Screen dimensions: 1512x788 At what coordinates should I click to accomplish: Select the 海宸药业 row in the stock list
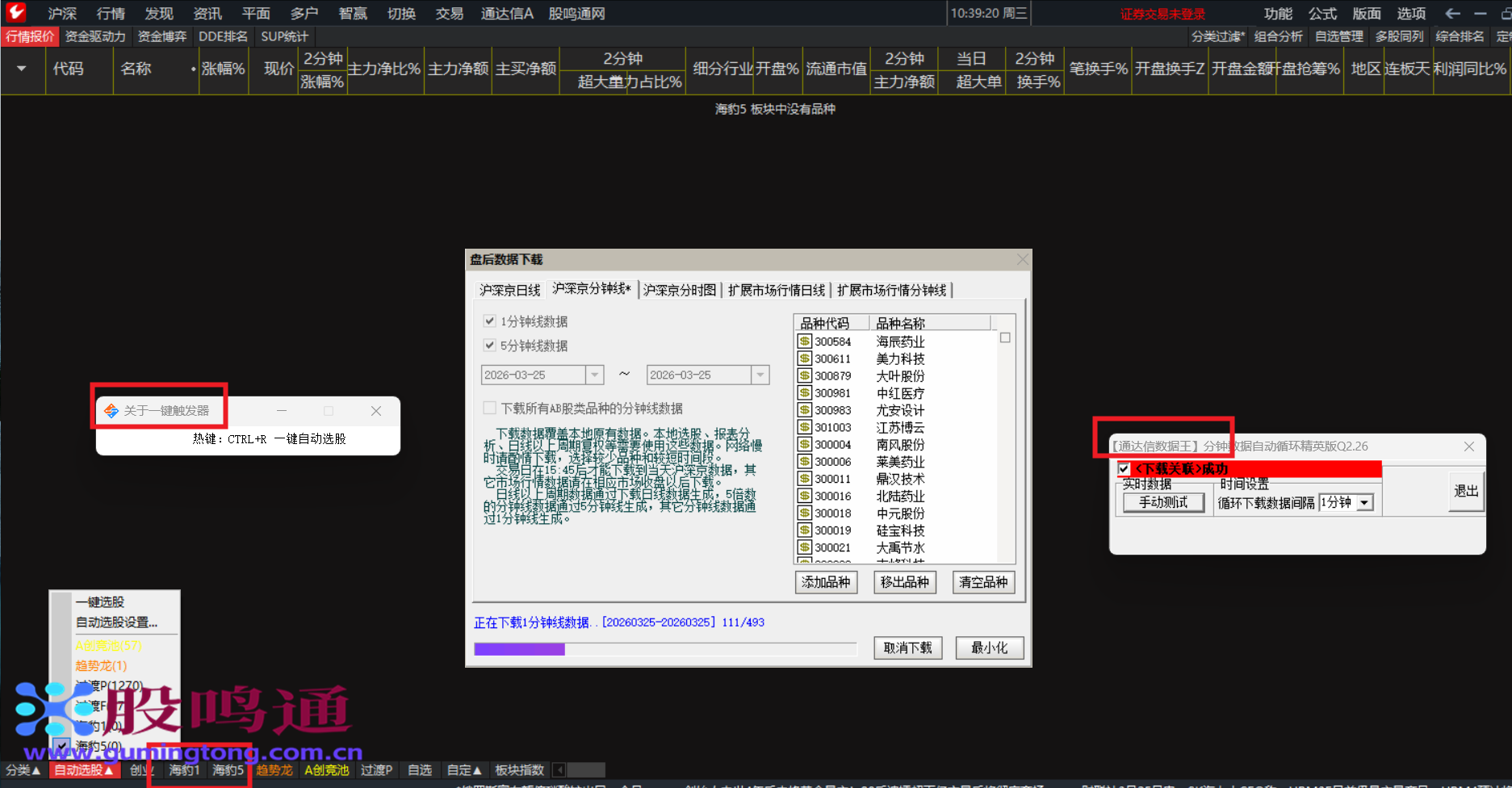click(x=895, y=342)
